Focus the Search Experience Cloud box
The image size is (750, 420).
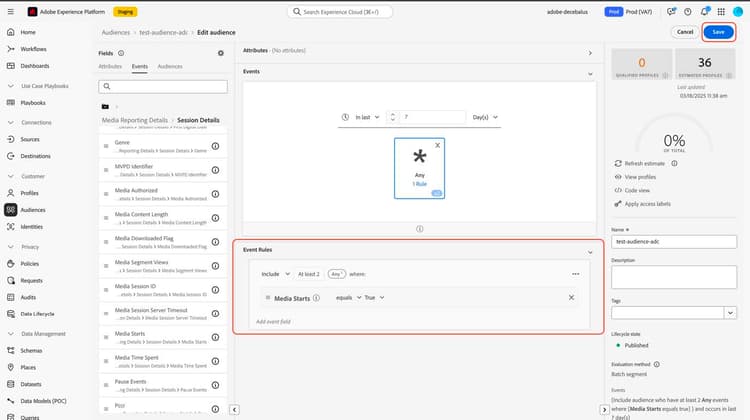point(340,11)
